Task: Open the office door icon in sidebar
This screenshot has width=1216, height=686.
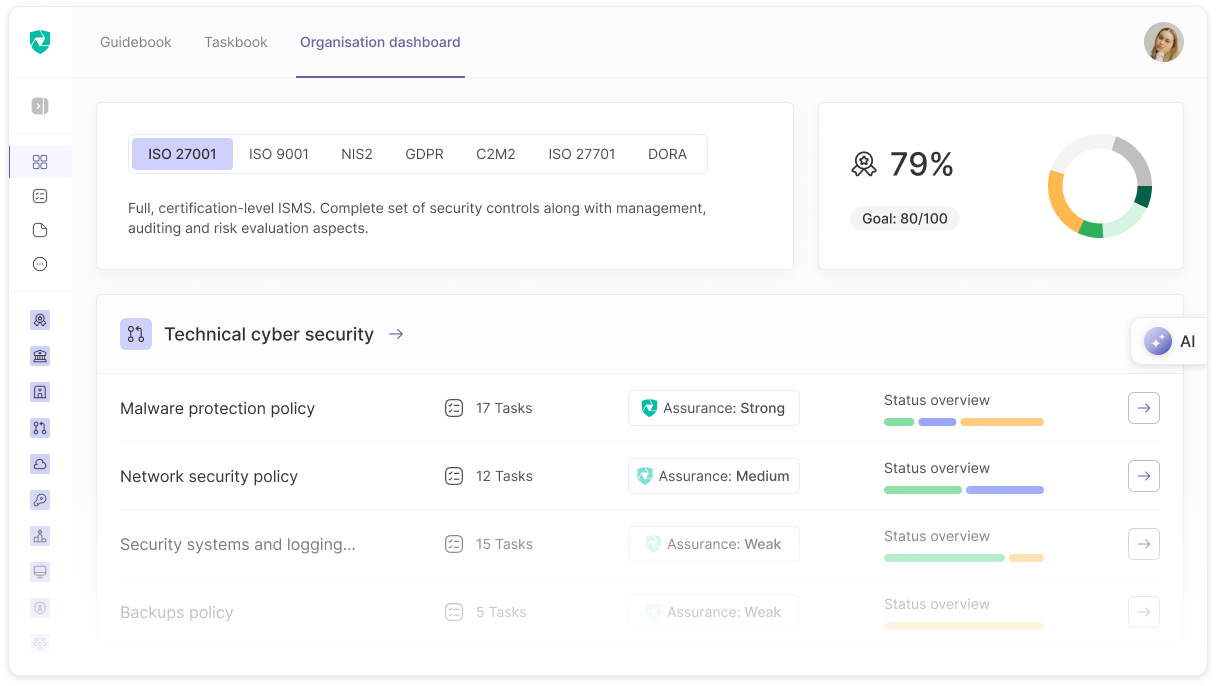Action: pyautogui.click(x=40, y=392)
